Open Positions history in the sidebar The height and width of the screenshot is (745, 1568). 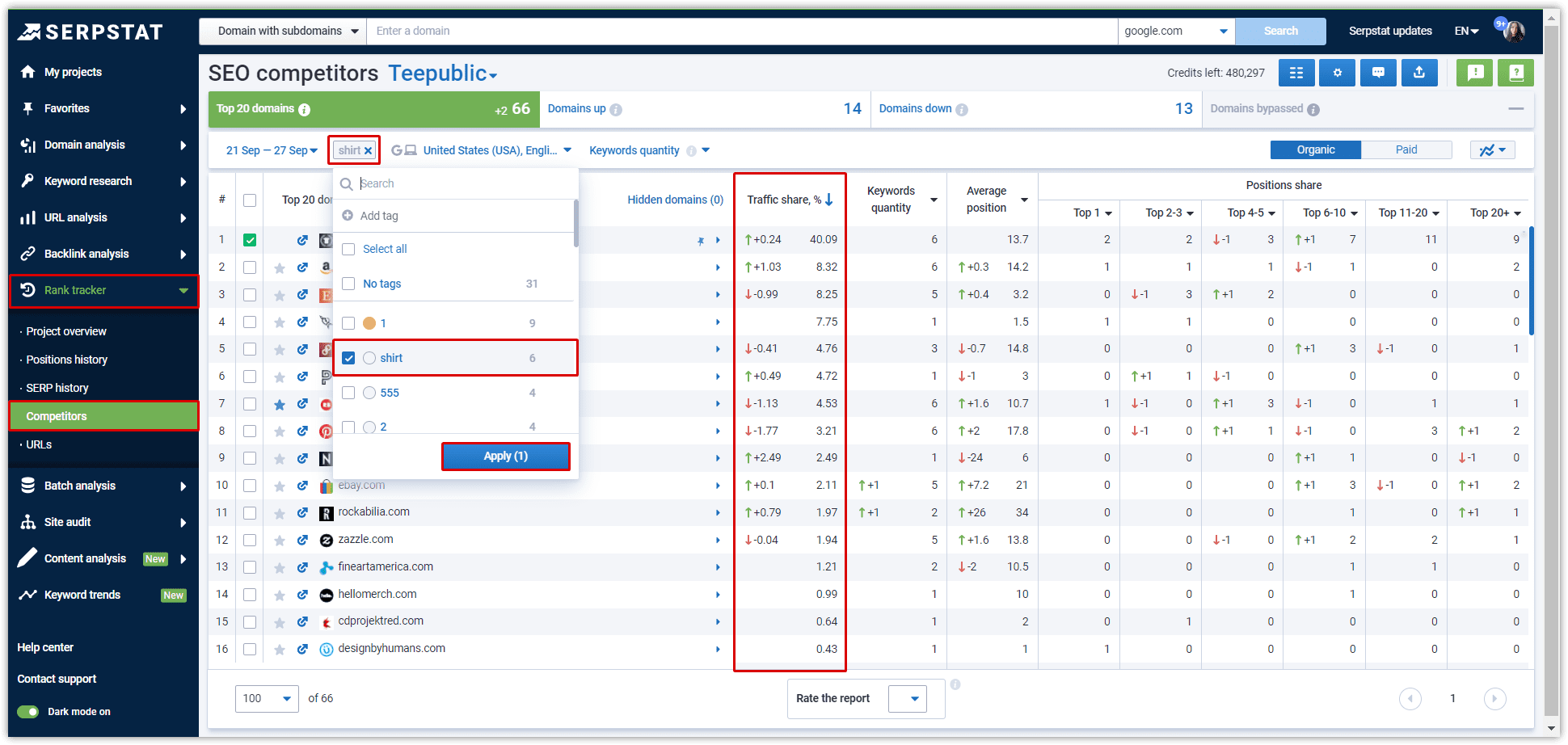coord(66,360)
